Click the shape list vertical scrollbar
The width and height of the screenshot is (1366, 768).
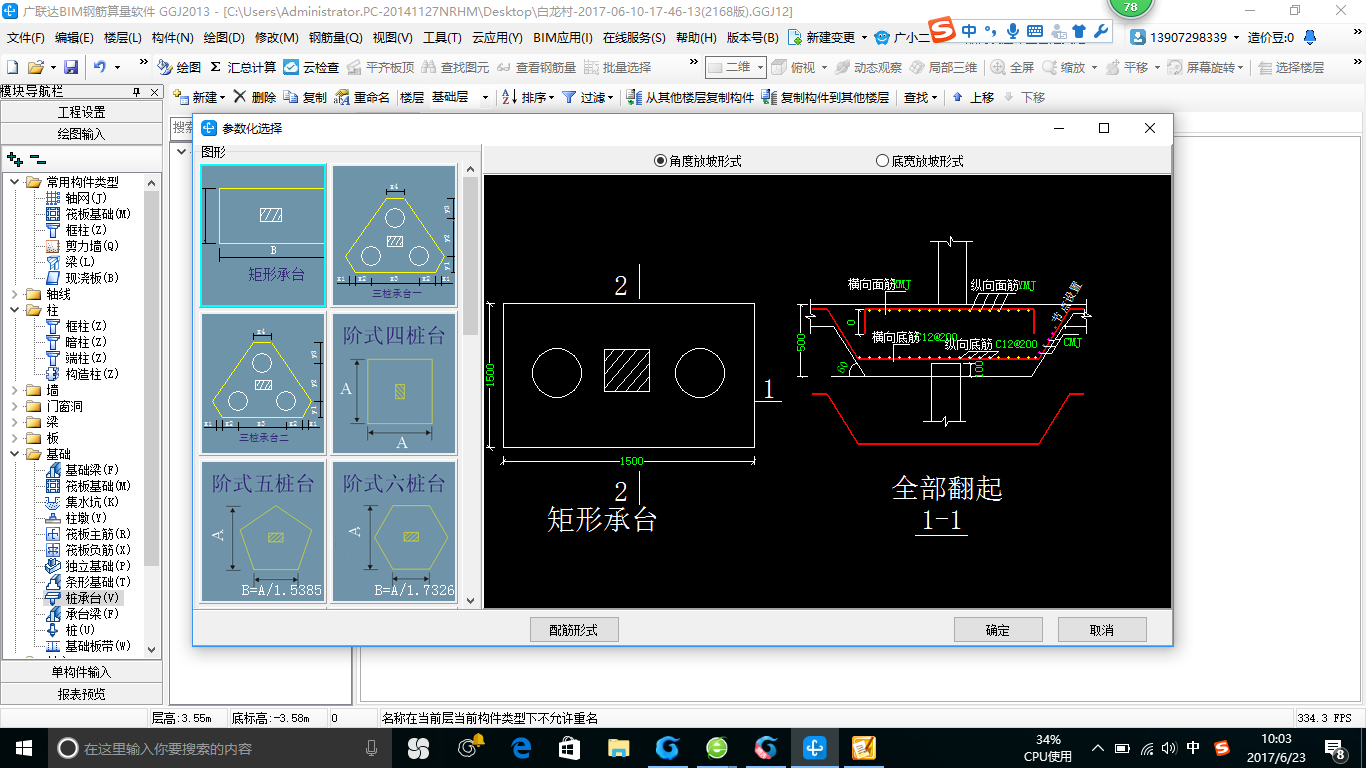tap(470, 385)
